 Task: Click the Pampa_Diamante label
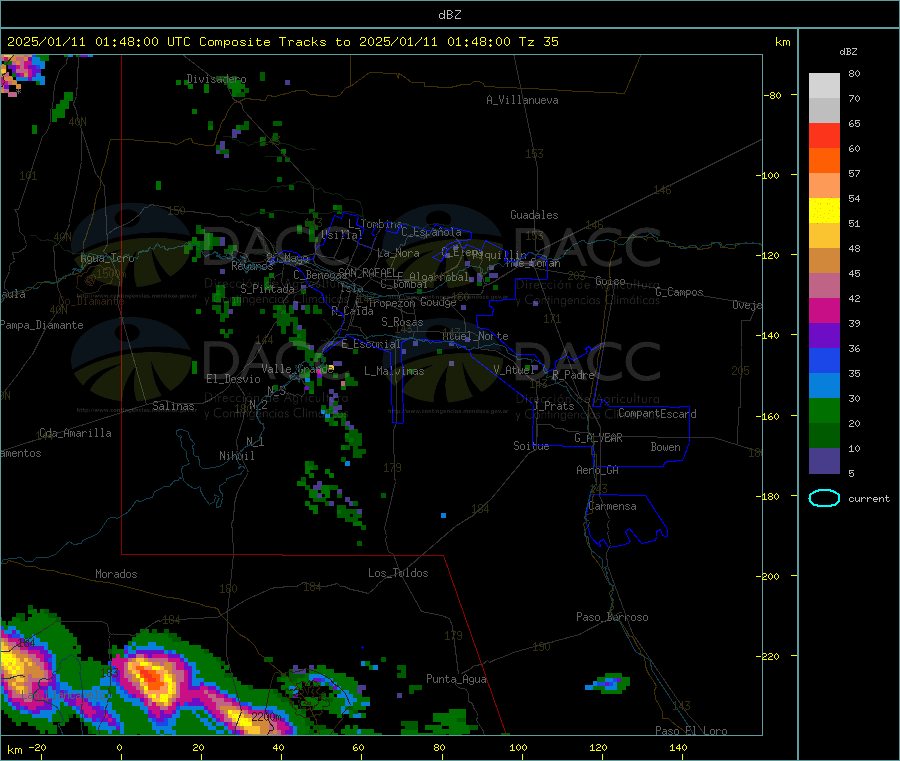click(x=42, y=325)
